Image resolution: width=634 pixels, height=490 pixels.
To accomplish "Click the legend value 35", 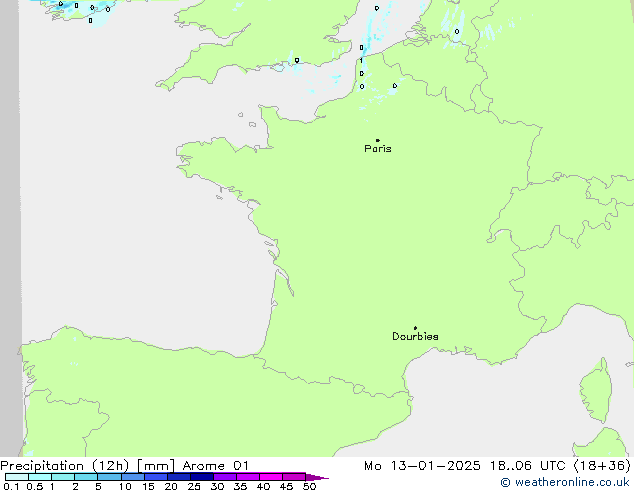I will point(240,486).
